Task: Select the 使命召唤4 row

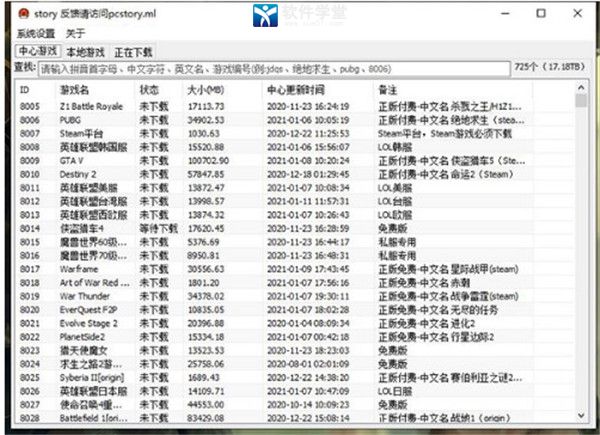Action: pyautogui.click(x=294, y=405)
